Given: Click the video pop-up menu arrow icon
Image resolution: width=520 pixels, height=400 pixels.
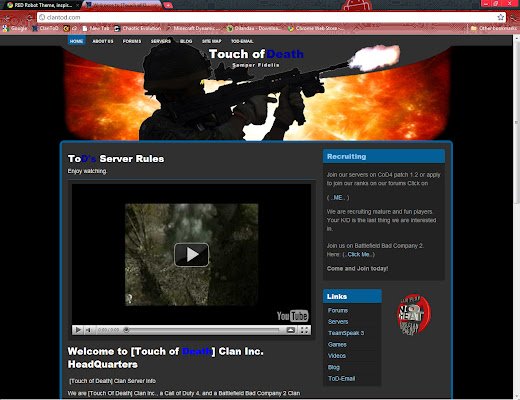Looking at the screenshot, I should [x=291, y=330].
